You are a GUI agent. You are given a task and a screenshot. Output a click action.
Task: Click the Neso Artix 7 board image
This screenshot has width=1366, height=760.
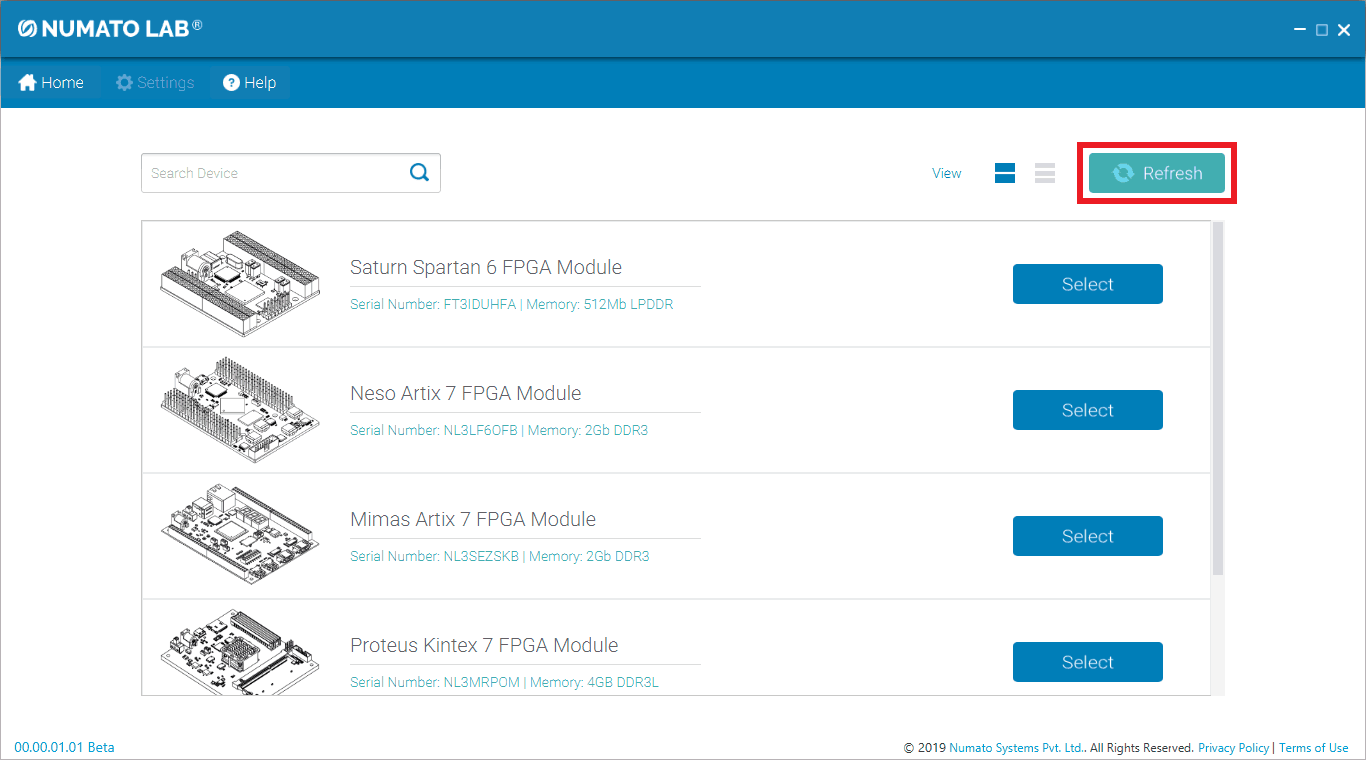(241, 410)
